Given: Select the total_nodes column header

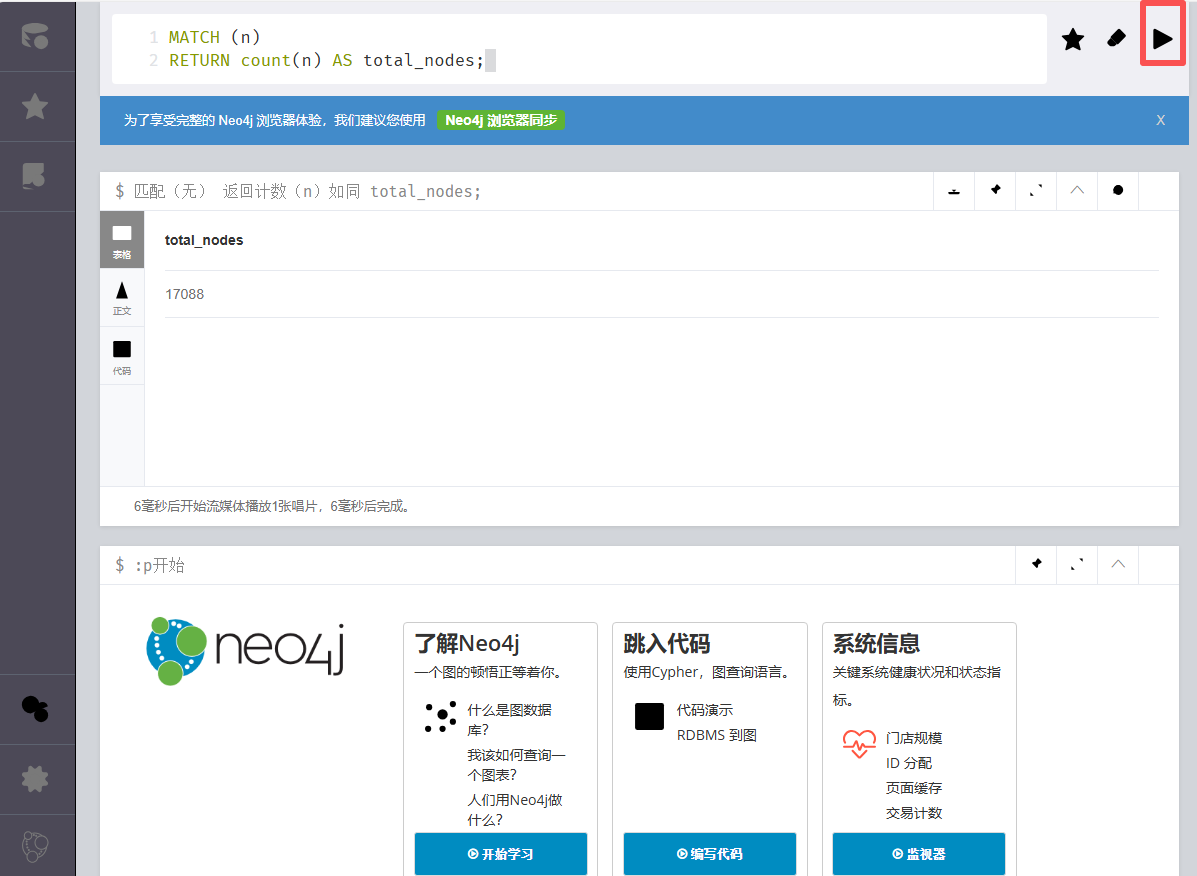Looking at the screenshot, I should pos(204,240).
